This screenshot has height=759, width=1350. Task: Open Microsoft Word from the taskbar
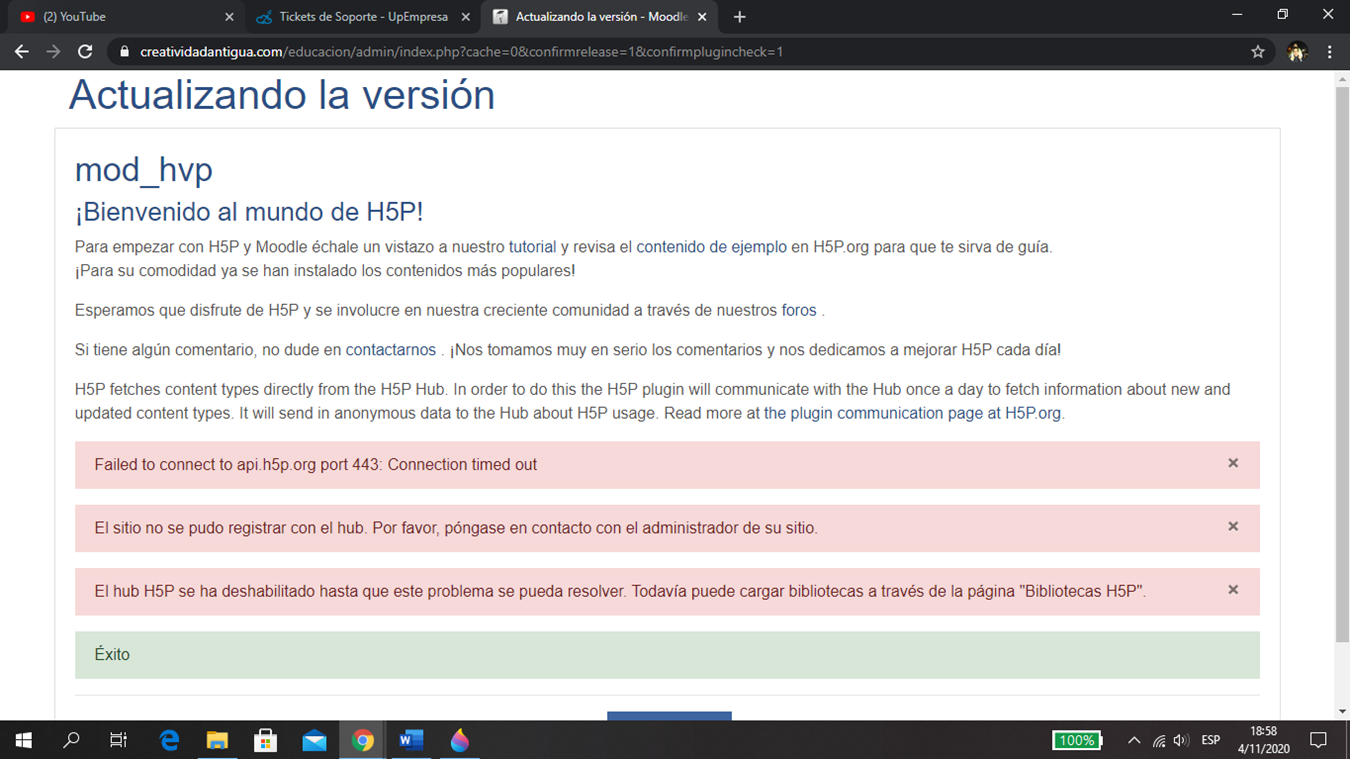coord(410,740)
